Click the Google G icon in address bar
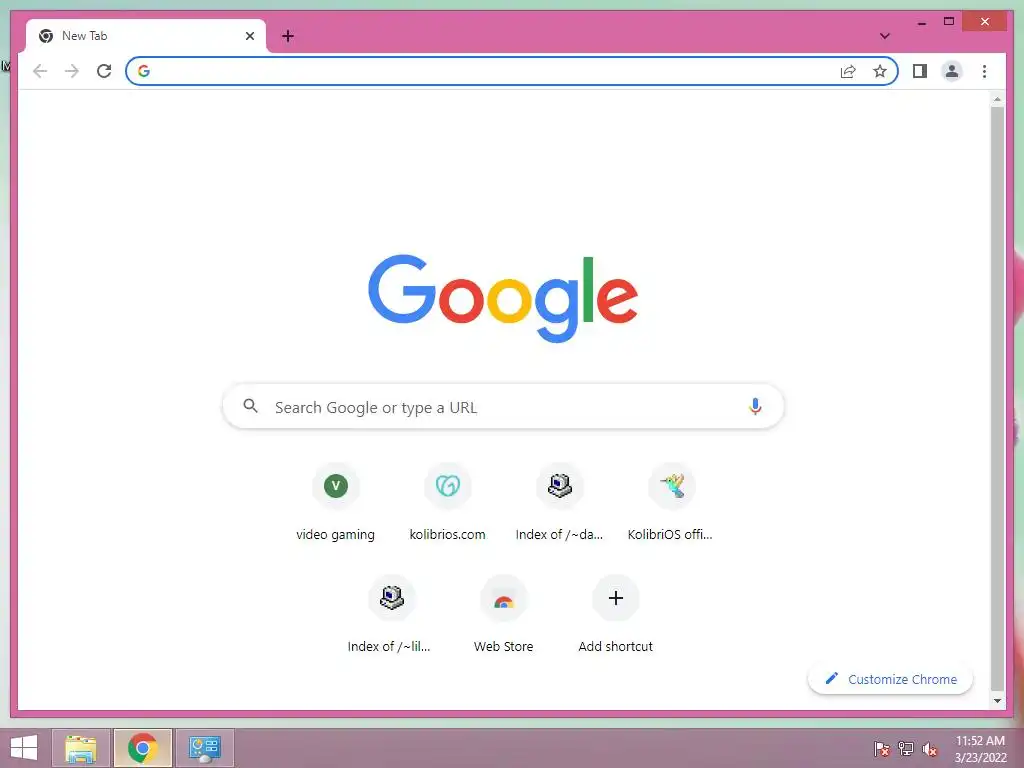1024x768 pixels. (144, 71)
